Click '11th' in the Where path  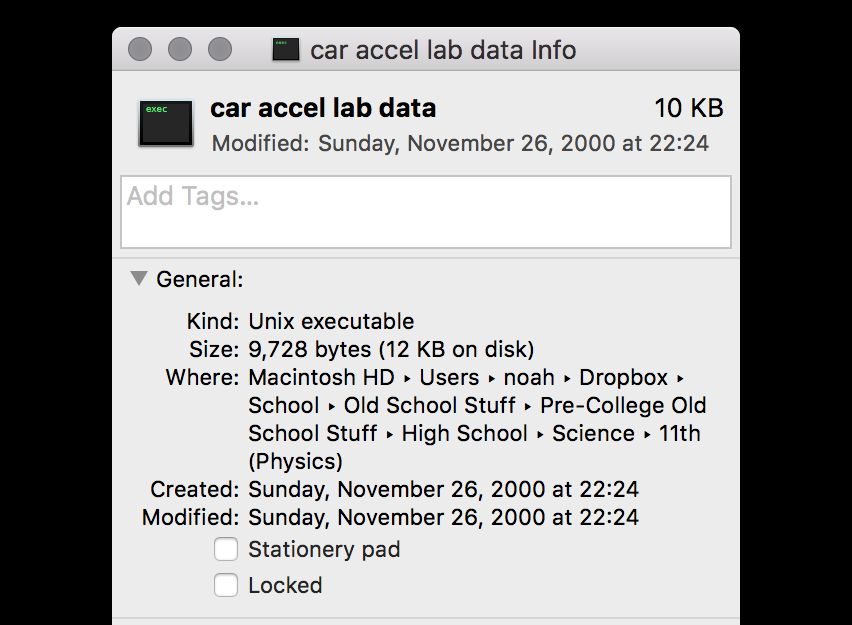[x=680, y=433]
